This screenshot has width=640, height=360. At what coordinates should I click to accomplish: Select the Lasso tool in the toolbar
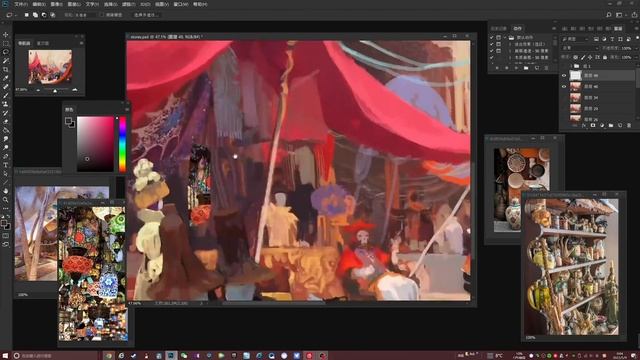tap(6, 52)
